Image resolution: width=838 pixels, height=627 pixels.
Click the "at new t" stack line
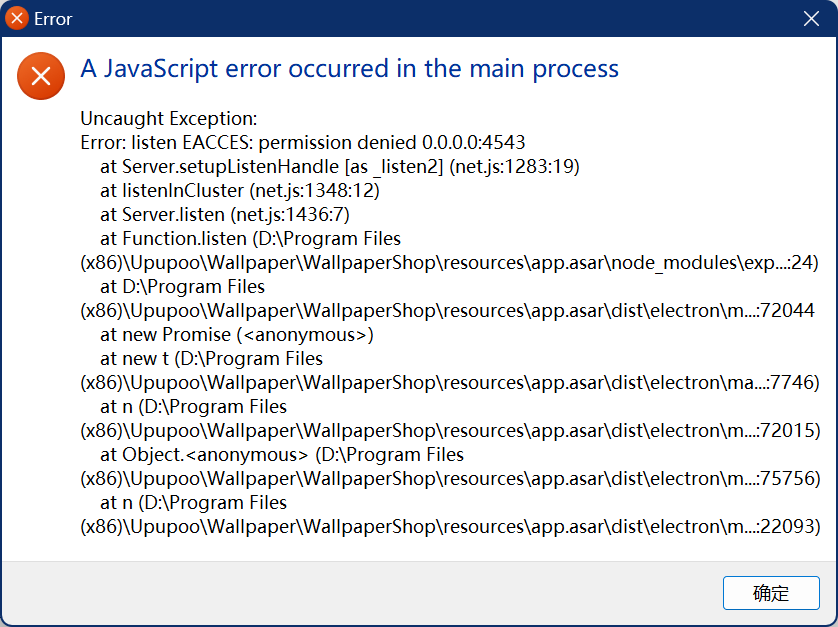pos(211,359)
